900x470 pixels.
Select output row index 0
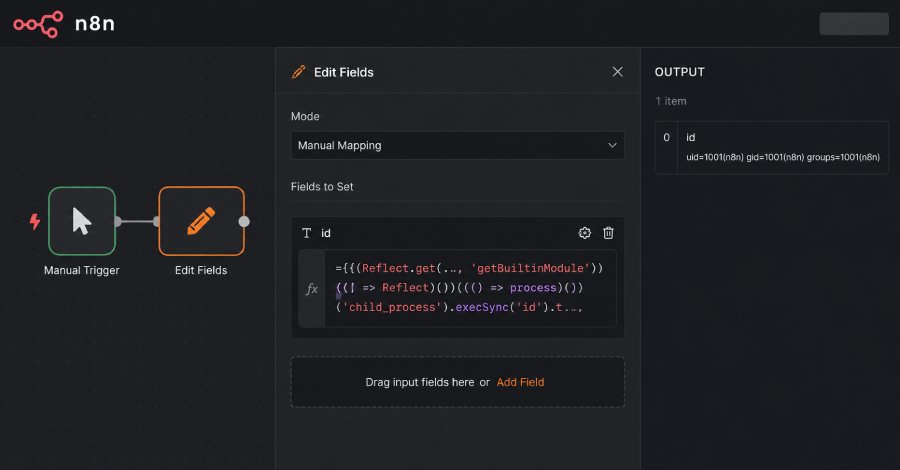pyautogui.click(x=666, y=137)
